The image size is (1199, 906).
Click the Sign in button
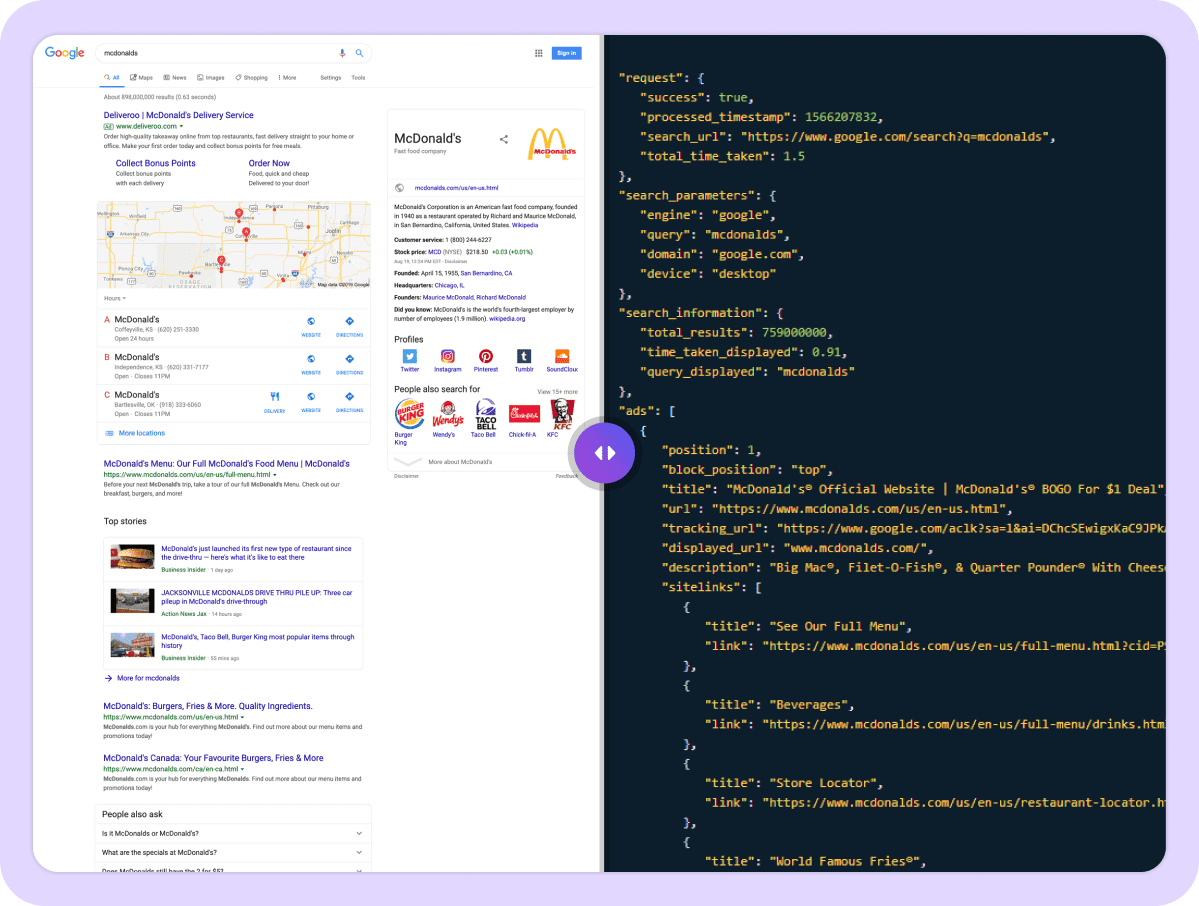567,53
